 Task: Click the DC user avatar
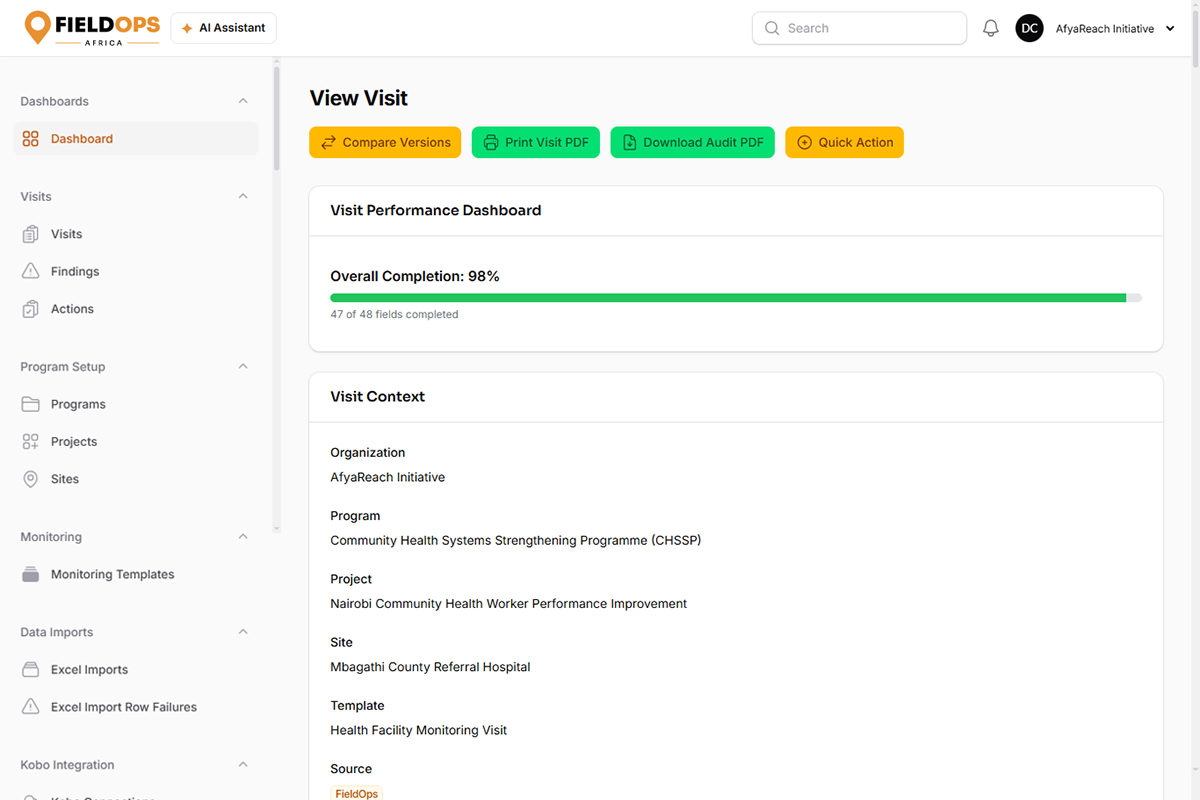point(1029,28)
